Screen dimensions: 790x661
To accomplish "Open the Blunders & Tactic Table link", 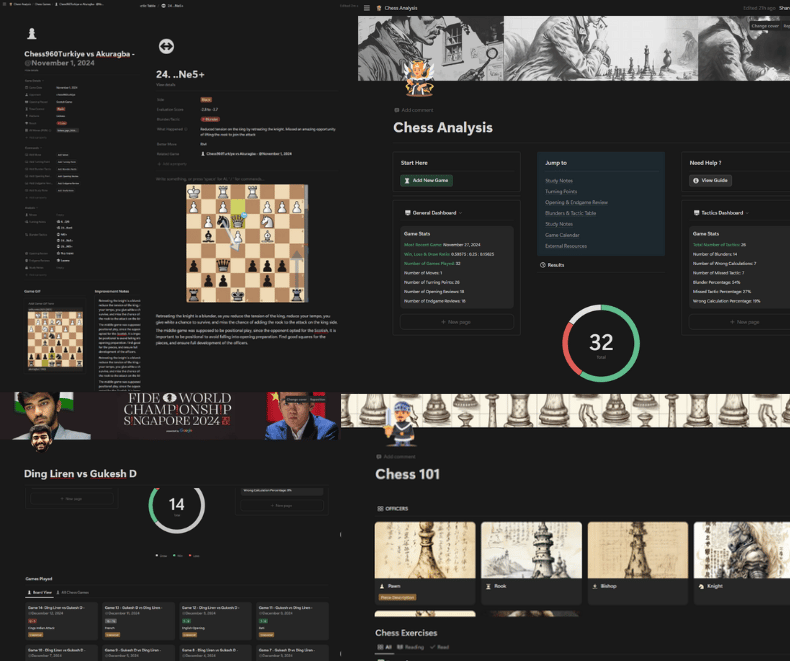I will (x=570, y=213).
